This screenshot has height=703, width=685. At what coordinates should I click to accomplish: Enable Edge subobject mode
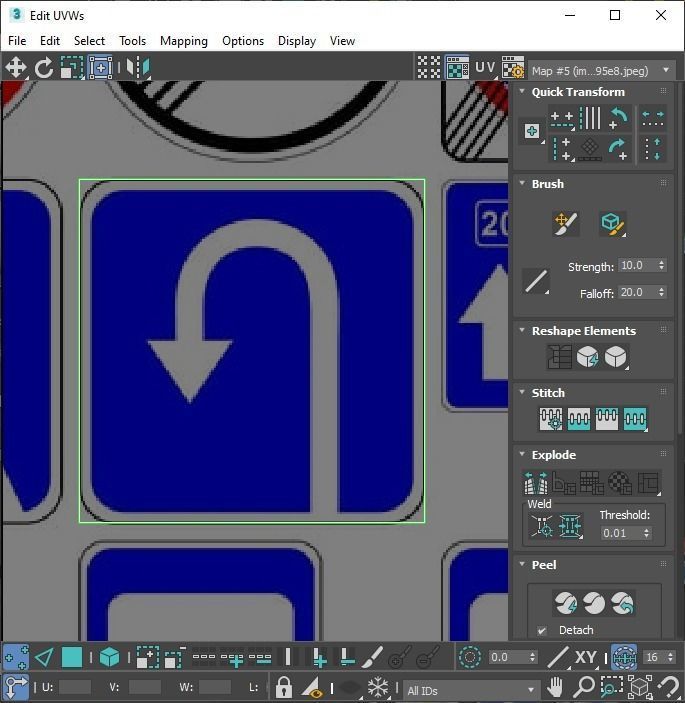(44, 657)
